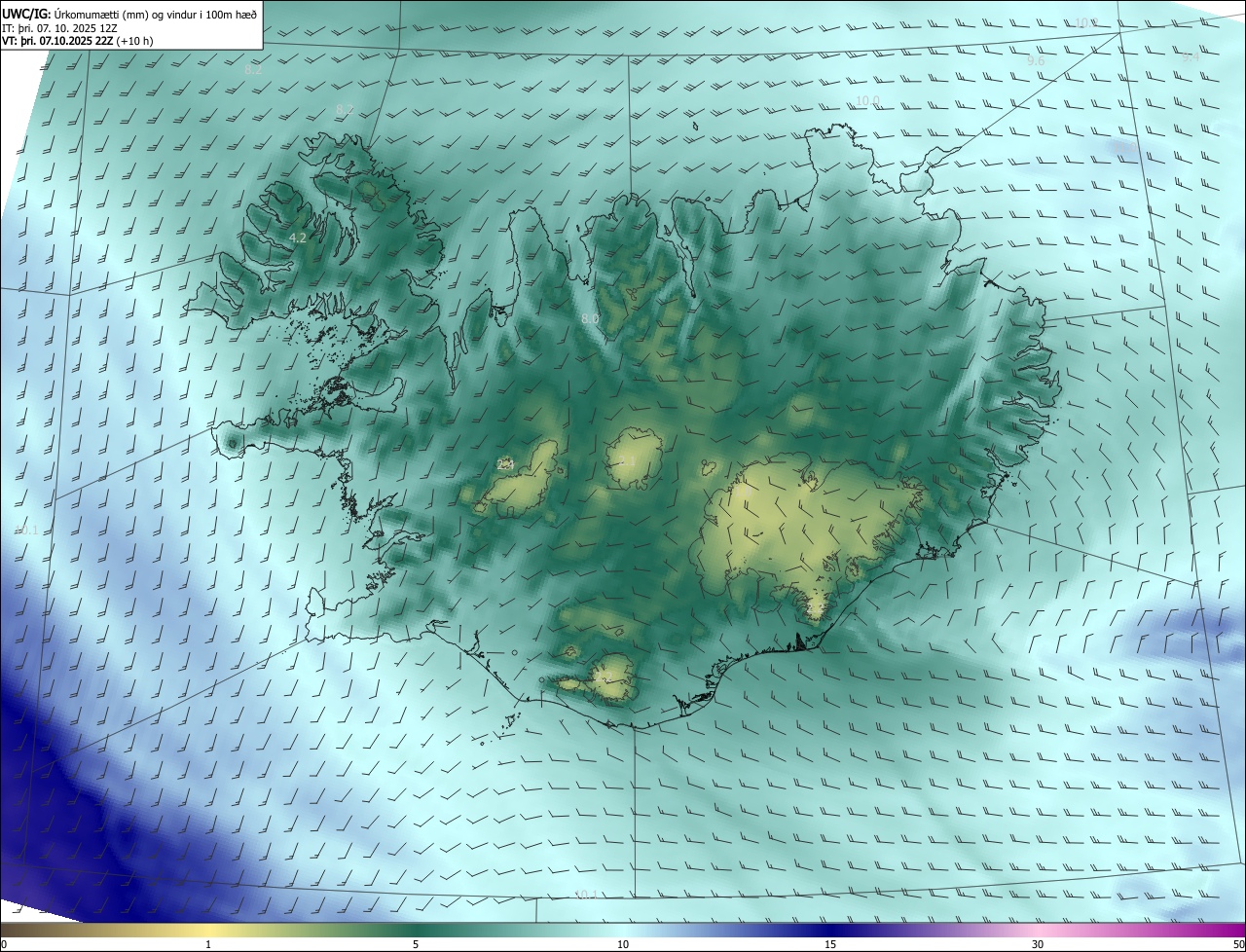Viewport: 1246px width, 952px height.
Task: Click the 5 tick on the color scale
Action: [416, 945]
